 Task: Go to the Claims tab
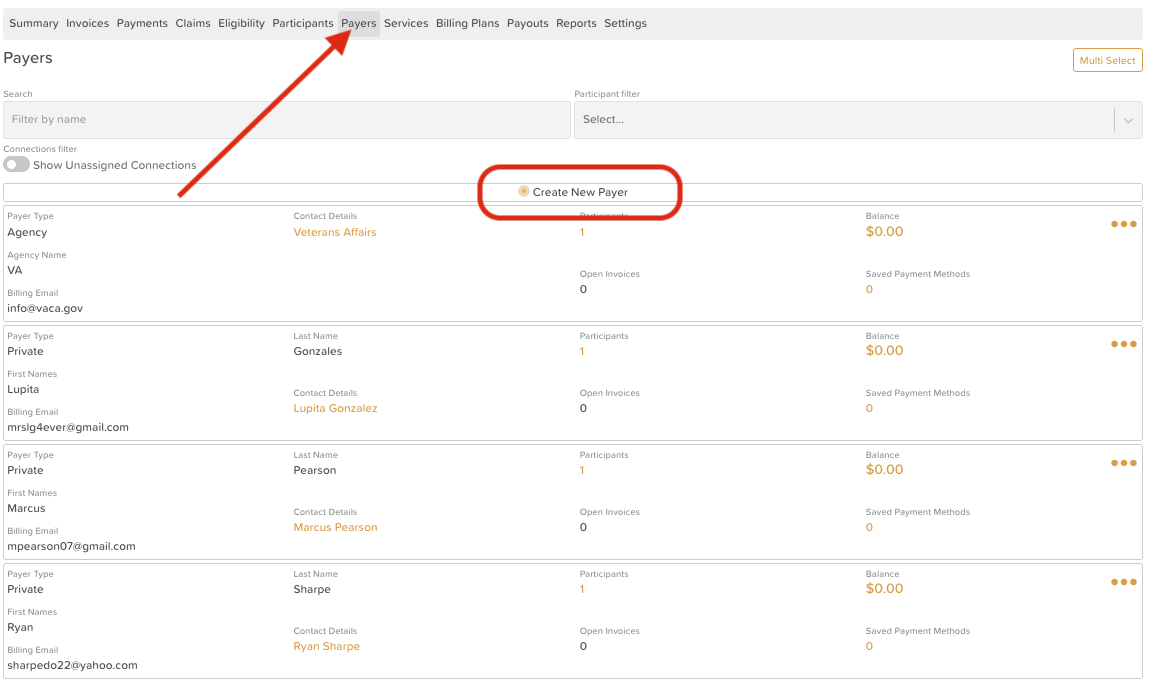[x=193, y=23]
